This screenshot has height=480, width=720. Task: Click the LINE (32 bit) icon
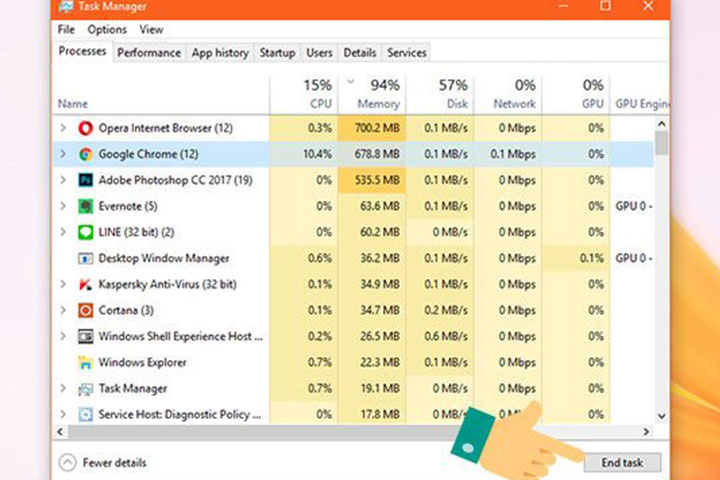tap(85, 232)
